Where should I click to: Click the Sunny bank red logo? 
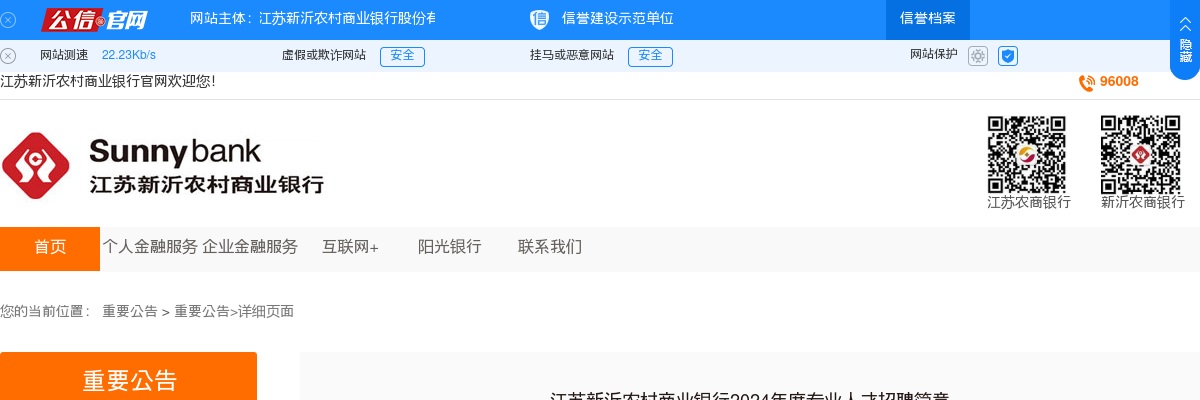pos(35,165)
